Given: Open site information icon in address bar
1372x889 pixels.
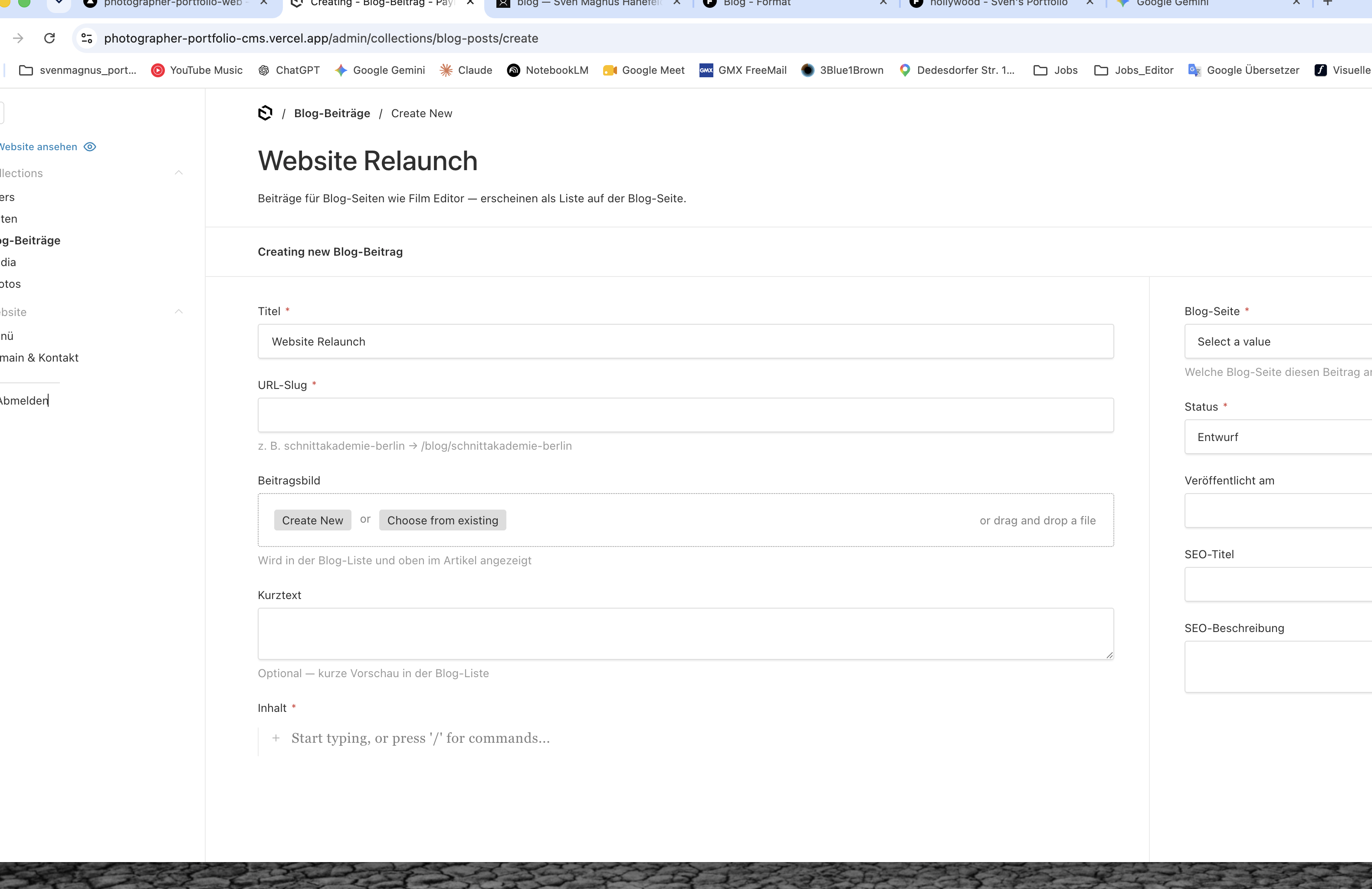Looking at the screenshot, I should tap(86, 38).
